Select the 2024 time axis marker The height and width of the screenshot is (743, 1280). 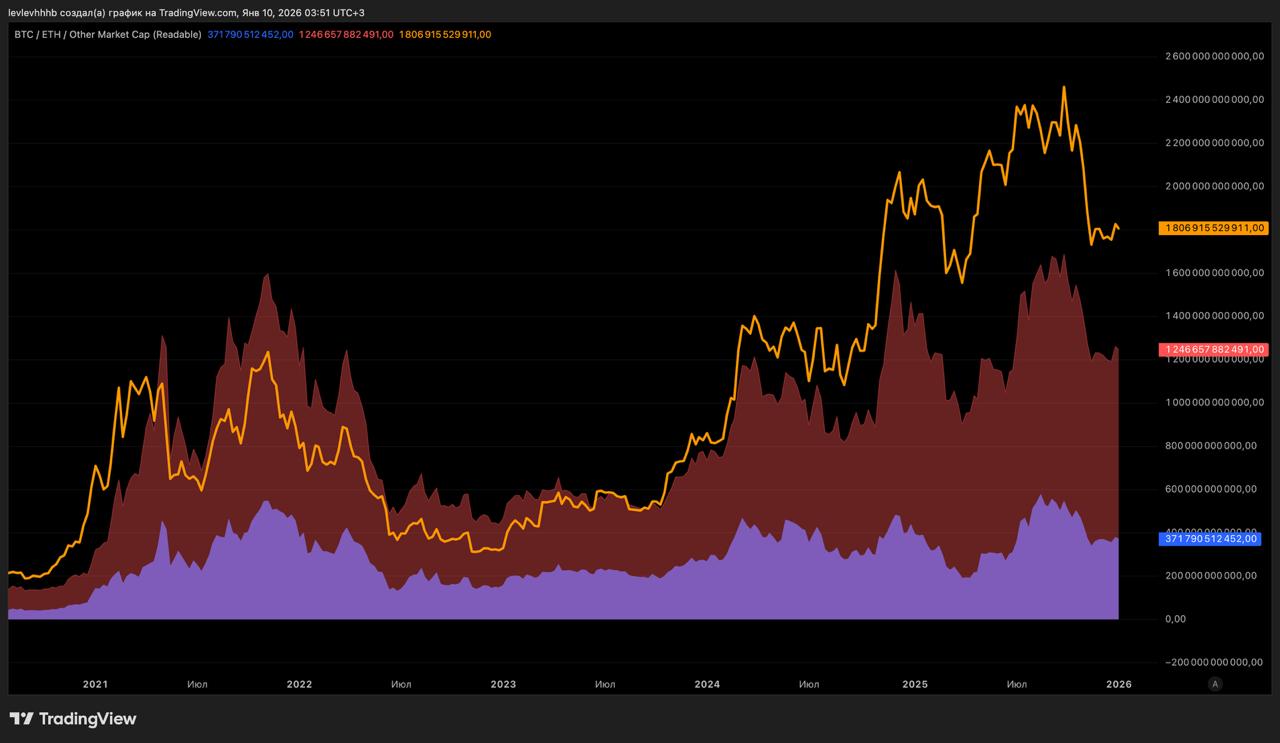[707, 685]
